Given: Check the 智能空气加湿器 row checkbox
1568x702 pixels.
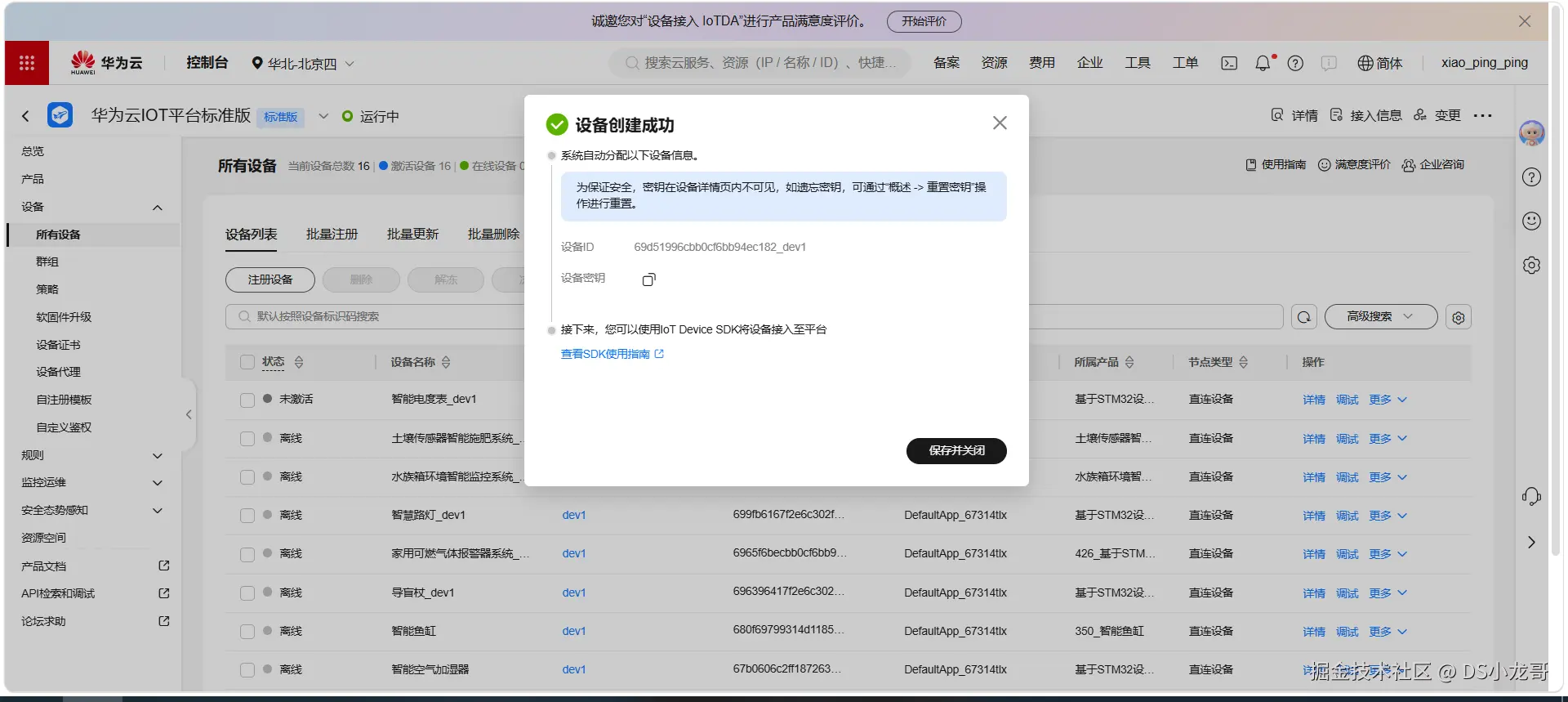Looking at the screenshot, I should coord(247,670).
